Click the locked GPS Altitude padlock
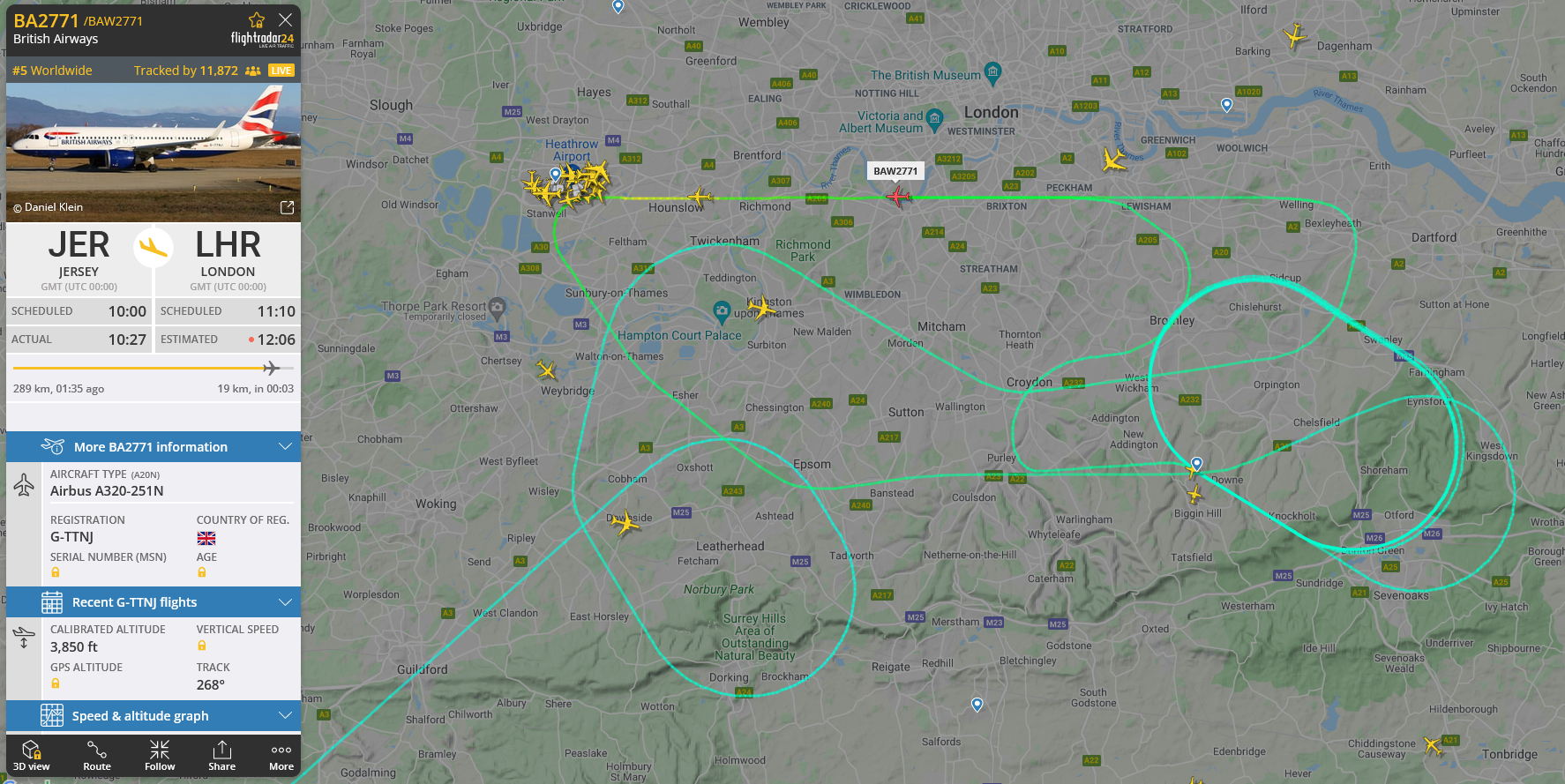Image resolution: width=1565 pixels, height=784 pixels. pos(56,683)
